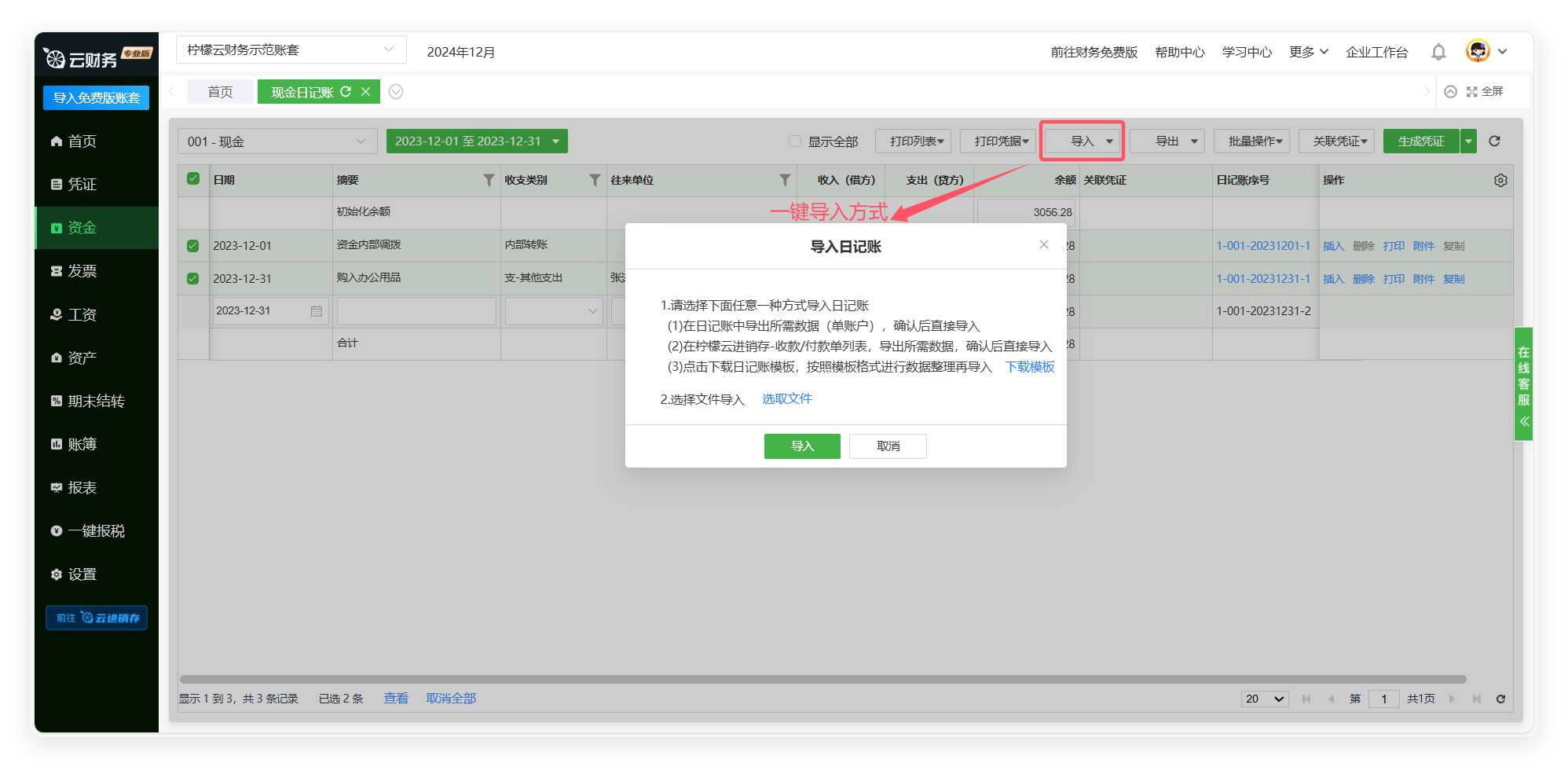Close the 导入日记账 dialog

1044,245
